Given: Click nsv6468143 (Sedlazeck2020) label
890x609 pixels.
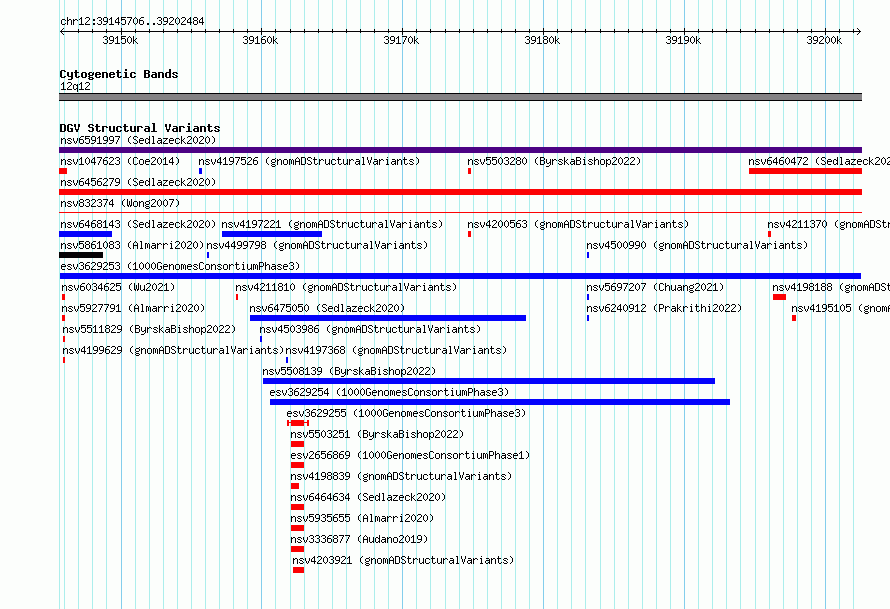Looking at the screenshot, I should [138, 224].
